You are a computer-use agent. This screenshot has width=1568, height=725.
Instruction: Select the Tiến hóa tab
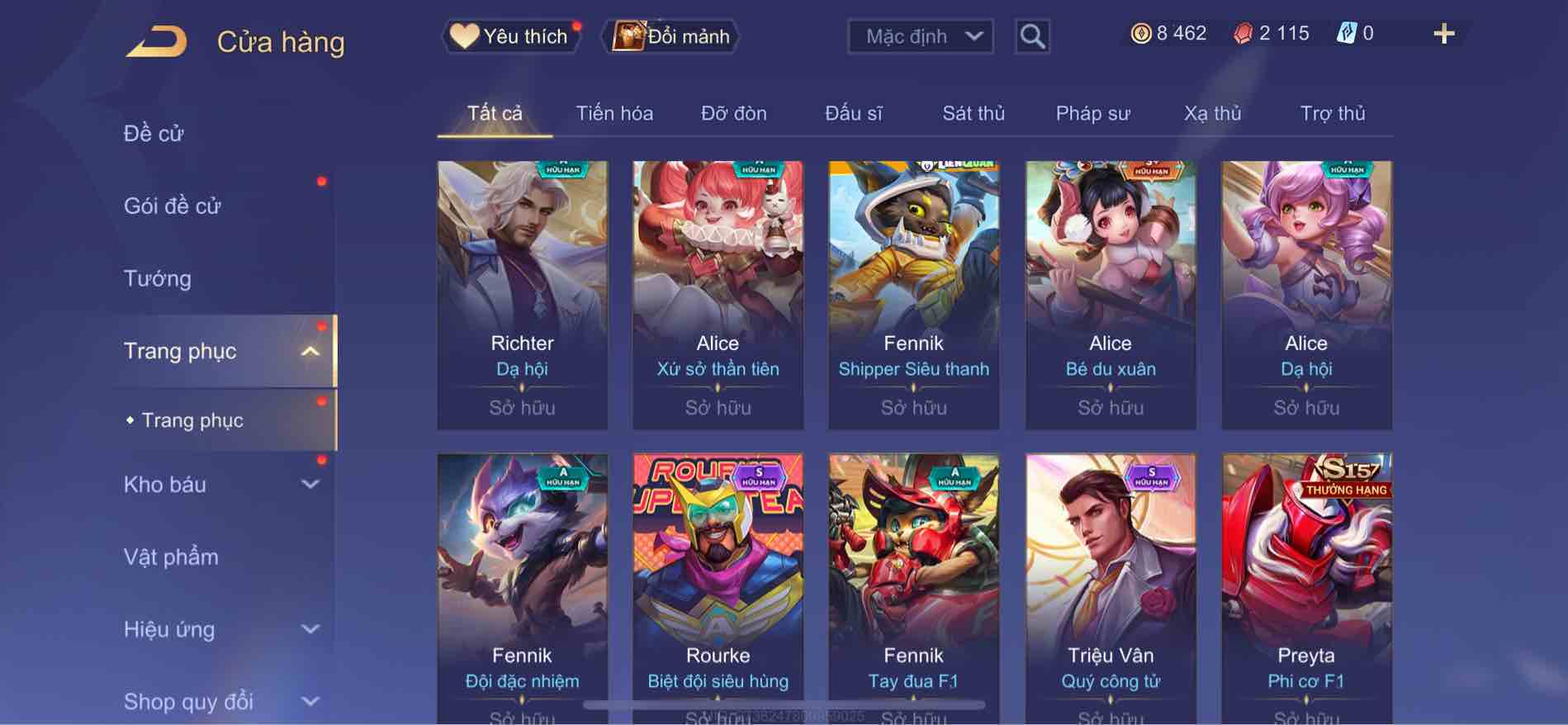(x=614, y=113)
